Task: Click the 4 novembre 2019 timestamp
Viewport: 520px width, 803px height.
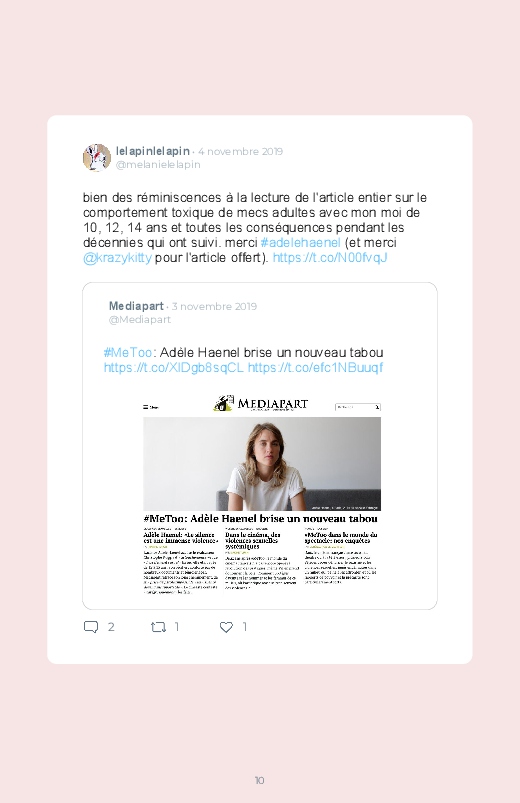Action: click(x=240, y=151)
